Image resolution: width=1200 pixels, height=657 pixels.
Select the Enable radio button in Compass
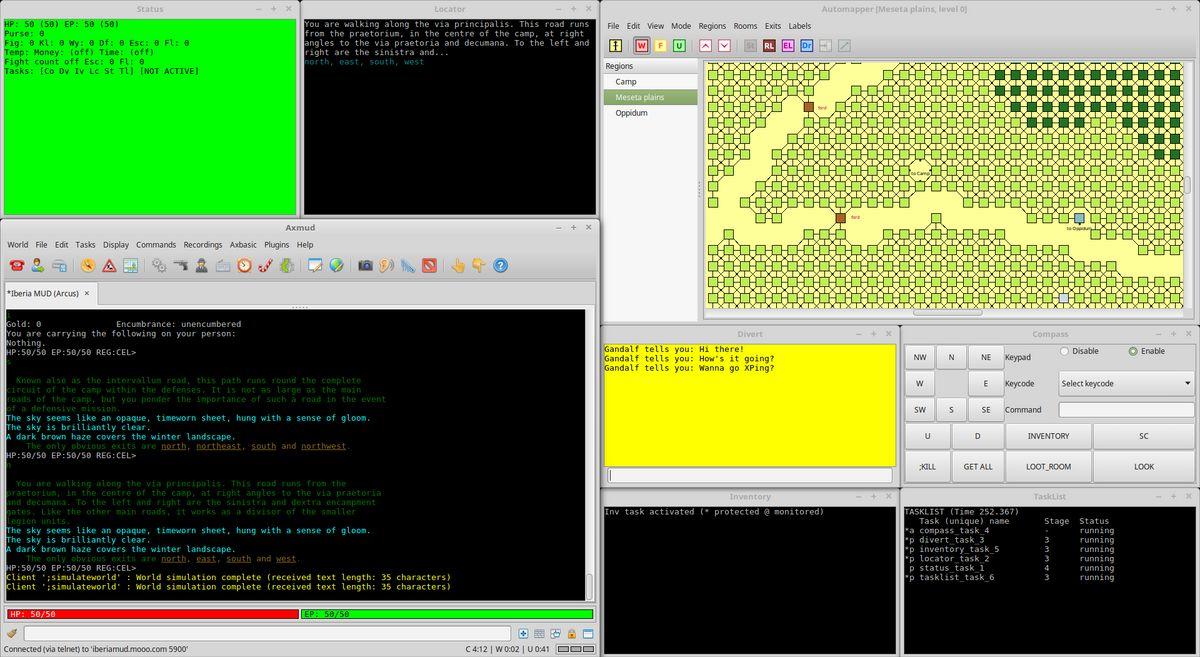click(1133, 351)
